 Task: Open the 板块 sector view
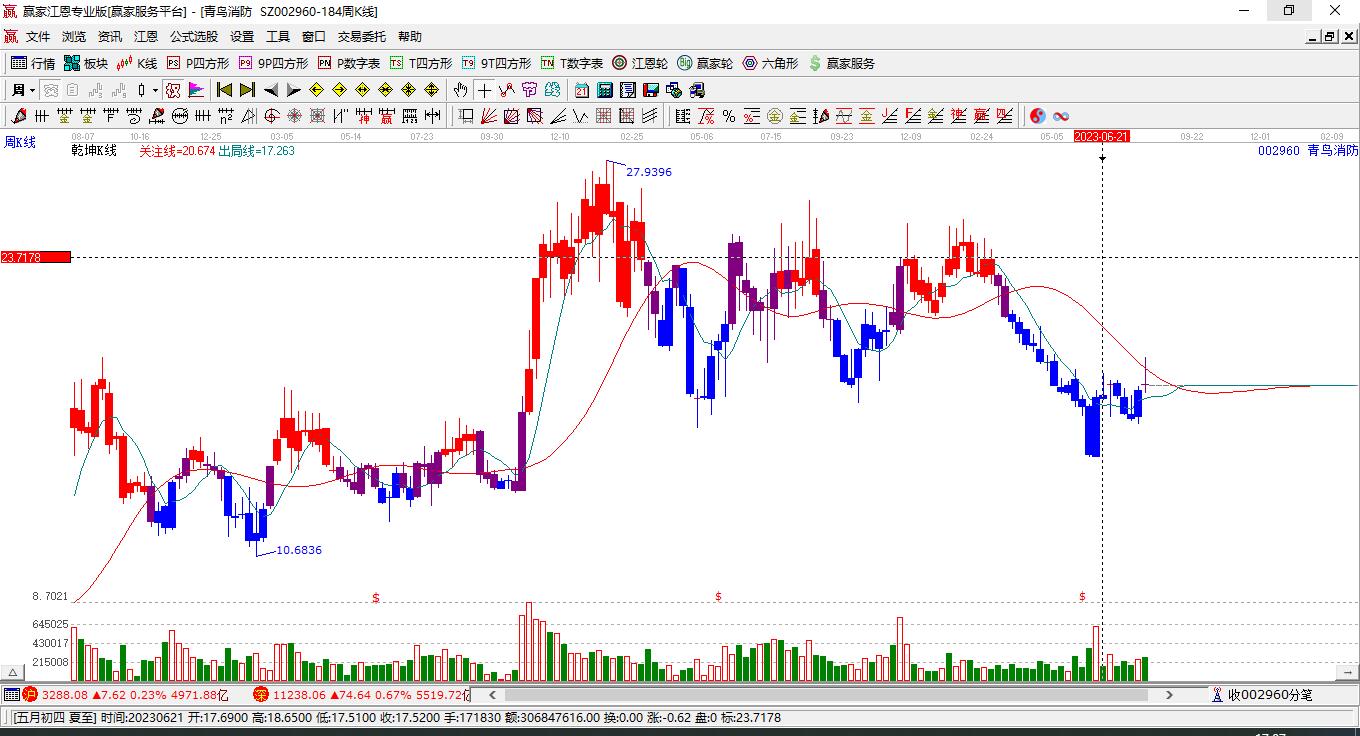[86, 63]
